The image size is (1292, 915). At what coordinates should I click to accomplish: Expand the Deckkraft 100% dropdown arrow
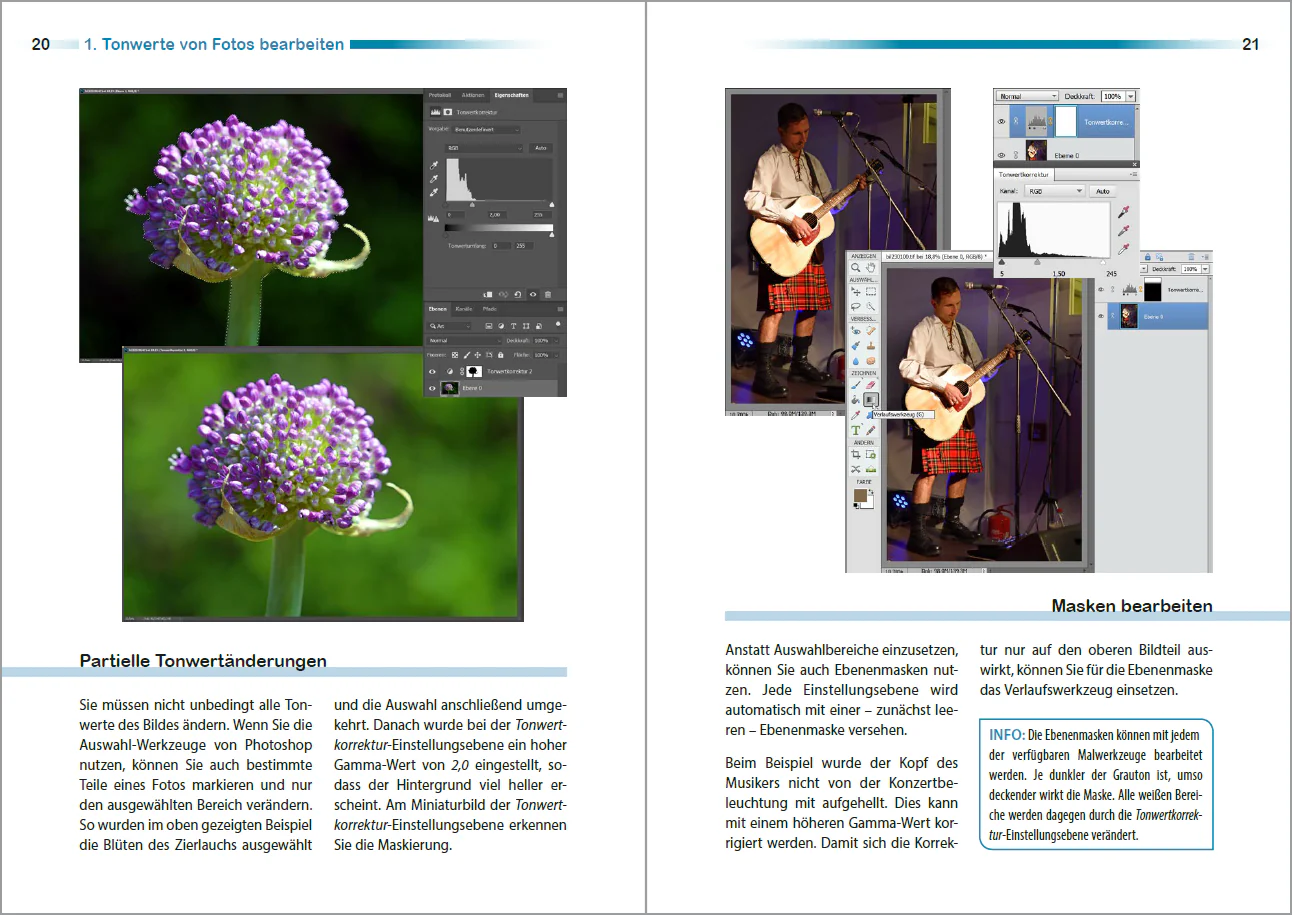point(1131,96)
